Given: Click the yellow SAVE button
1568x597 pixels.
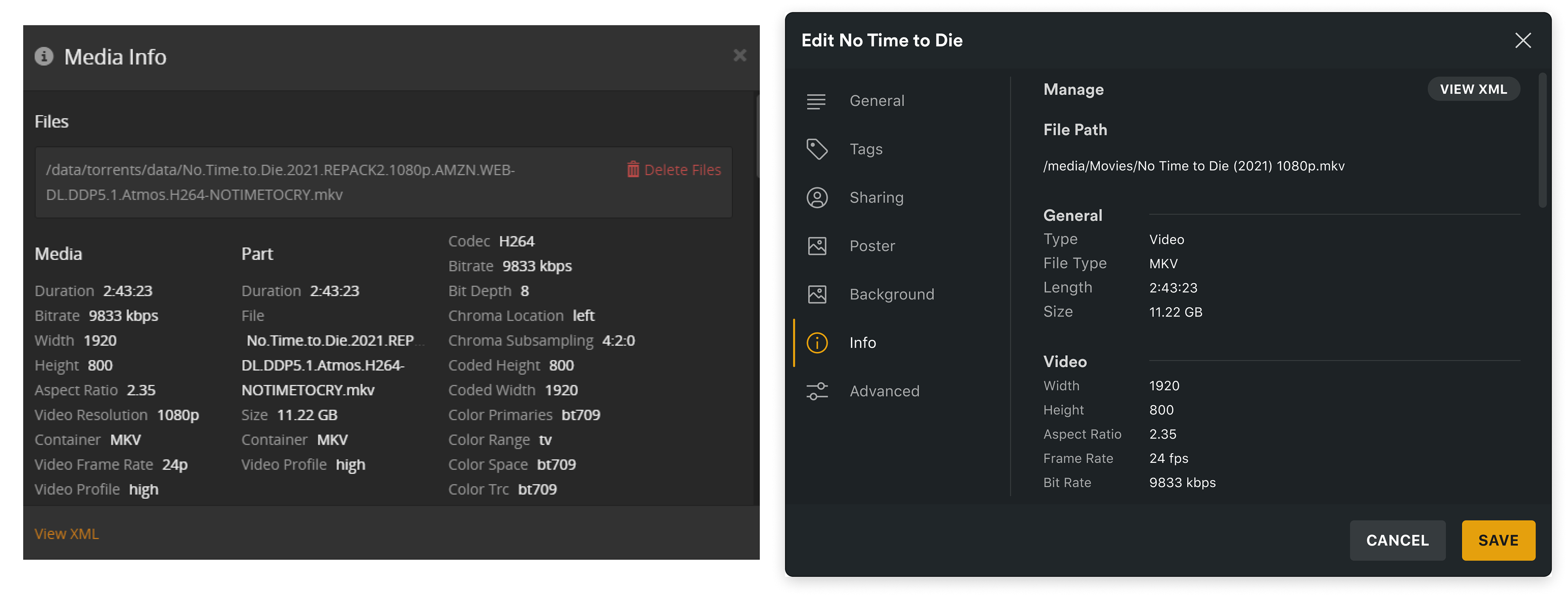Looking at the screenshot, I should pos(1498,540).
